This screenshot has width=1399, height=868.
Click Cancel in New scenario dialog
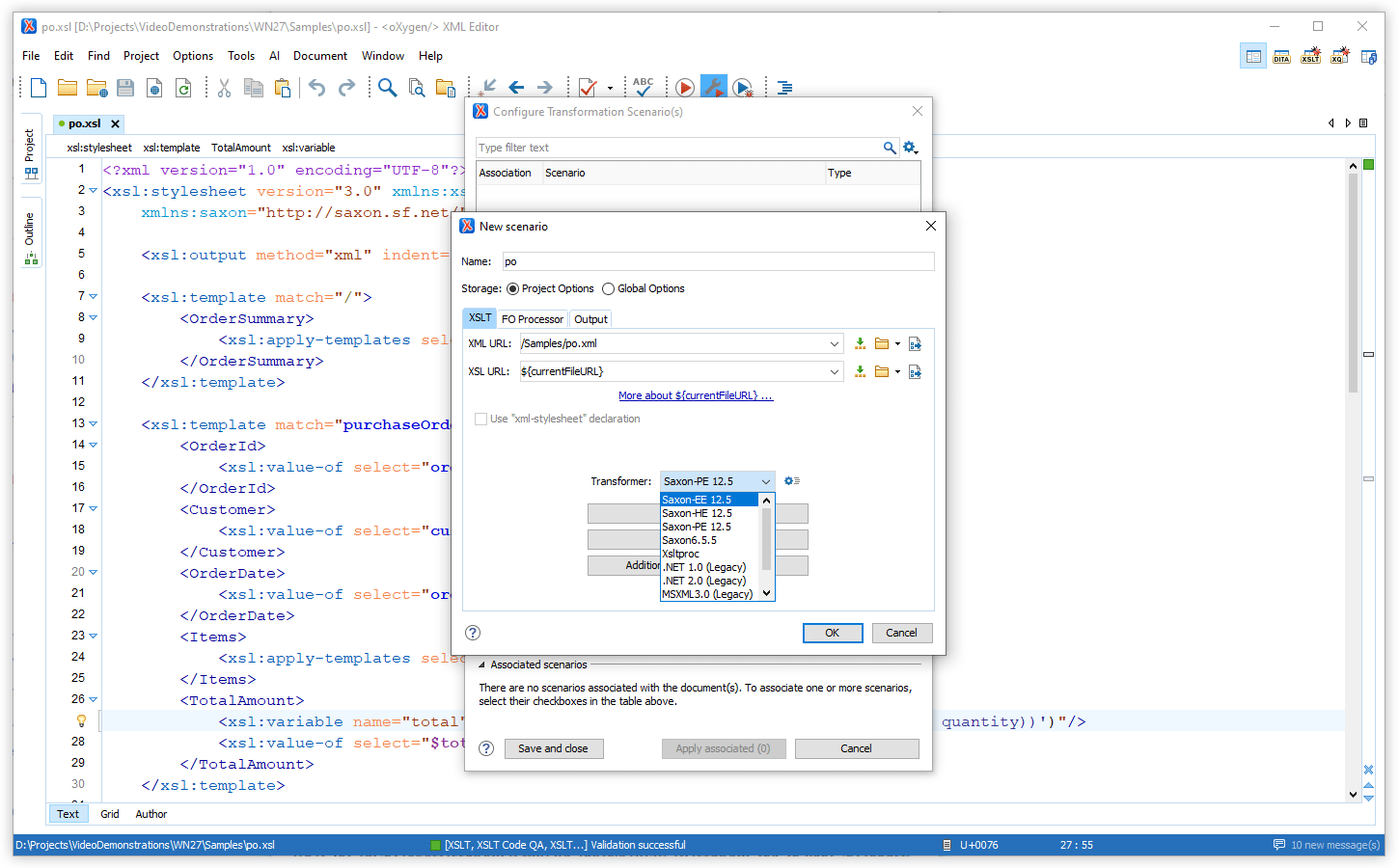(x=902, y=633)
